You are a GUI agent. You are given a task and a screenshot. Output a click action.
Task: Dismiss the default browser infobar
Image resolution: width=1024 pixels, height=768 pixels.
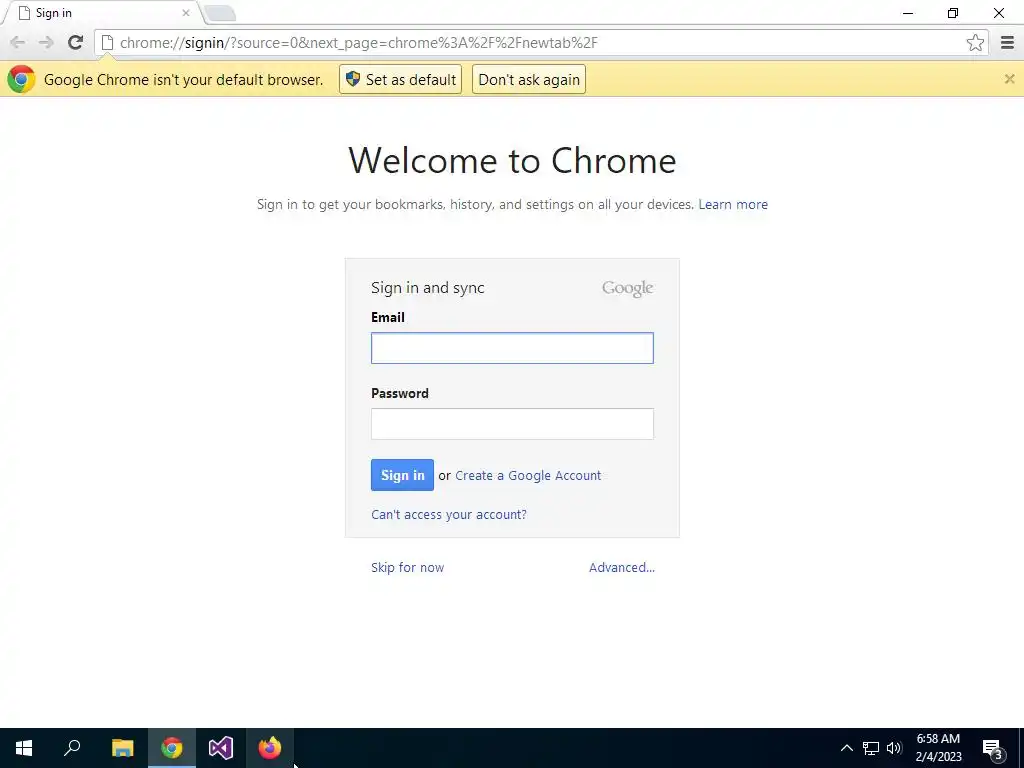coord(1009,79)
